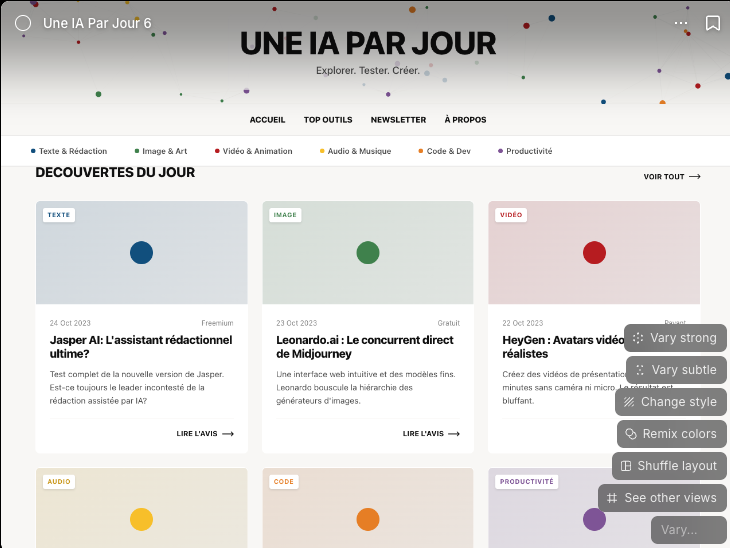Screen dimensions: 730x548
Task: Click LIRE L'AVIS under Jasper AI
Action: (x=205, y=434)
